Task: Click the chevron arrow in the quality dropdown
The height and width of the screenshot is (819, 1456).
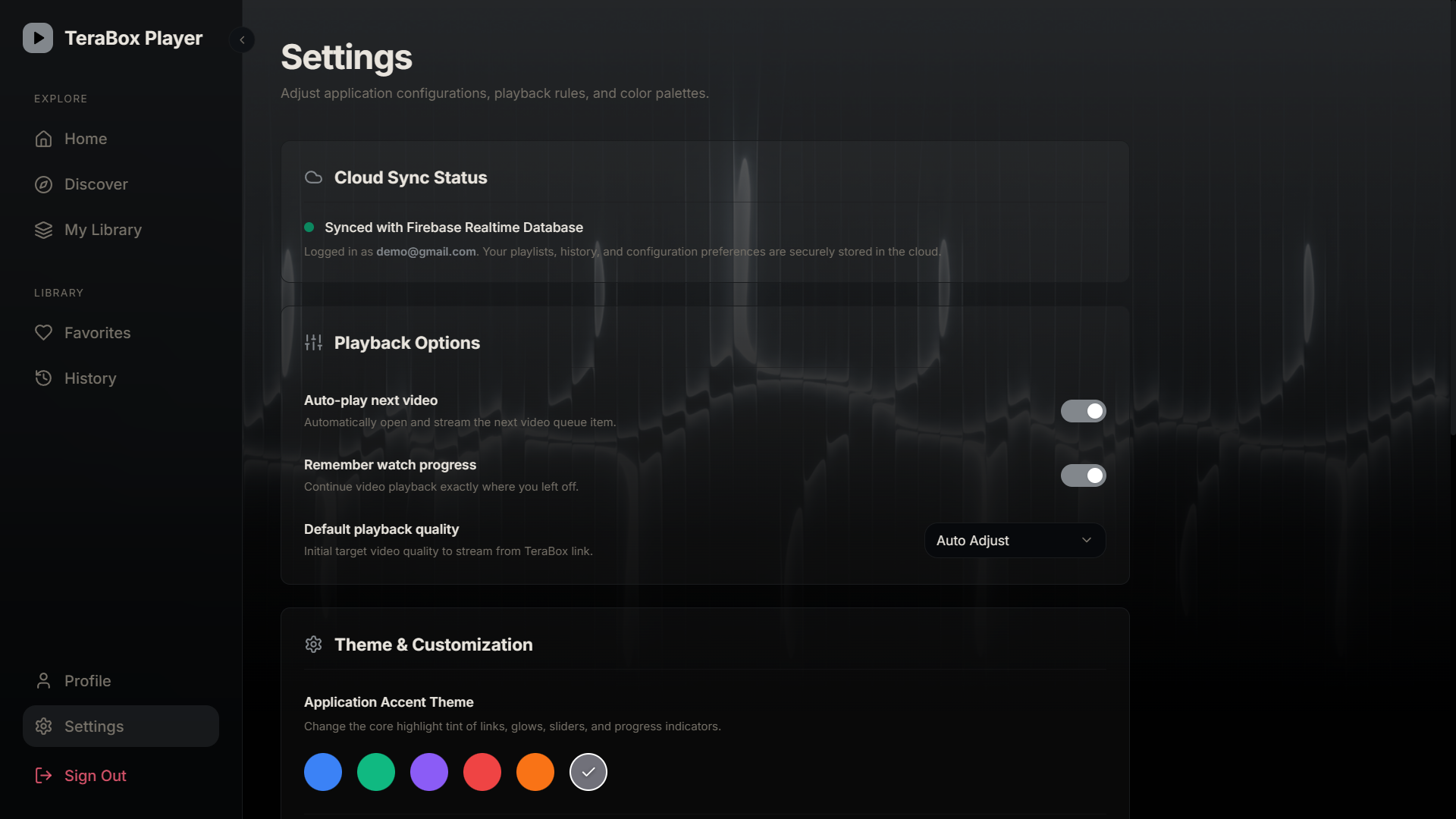Action: tap(1086, 541)
